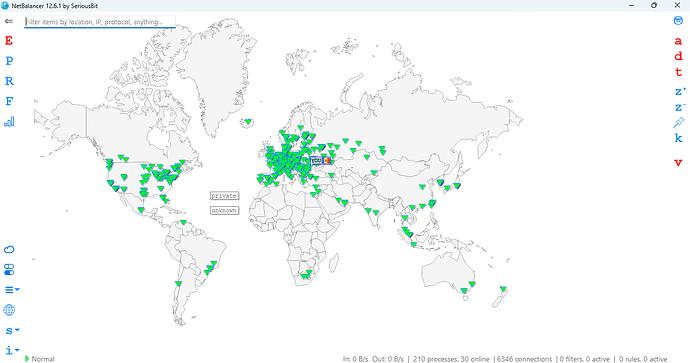
Task: Click the round blue face icon
Action: click(x=678, y=20)
